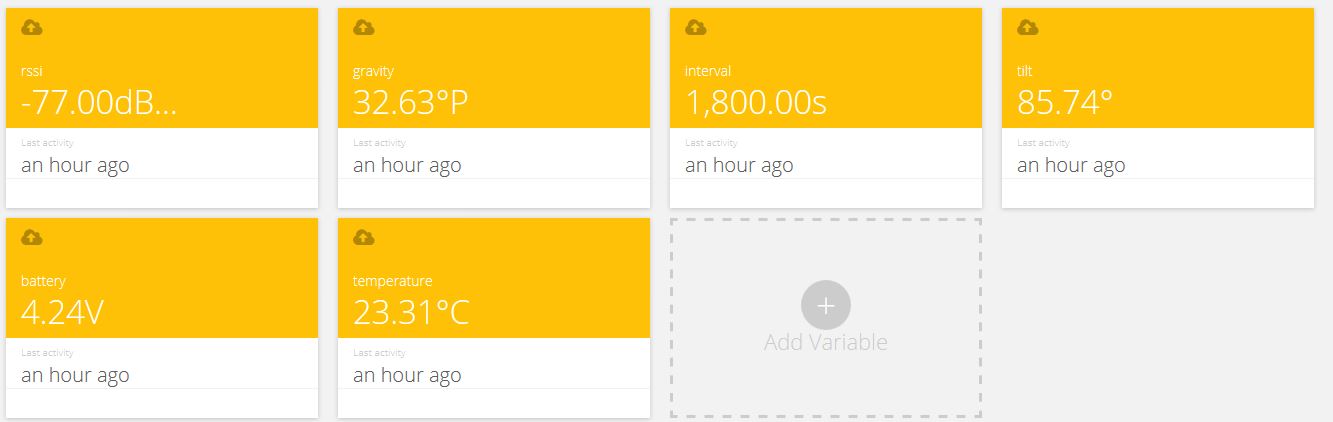The width and height of the screenshot is (1333, 422).
Task: Click the cloud upload icon on gravity card
Action: coord(364,28)
